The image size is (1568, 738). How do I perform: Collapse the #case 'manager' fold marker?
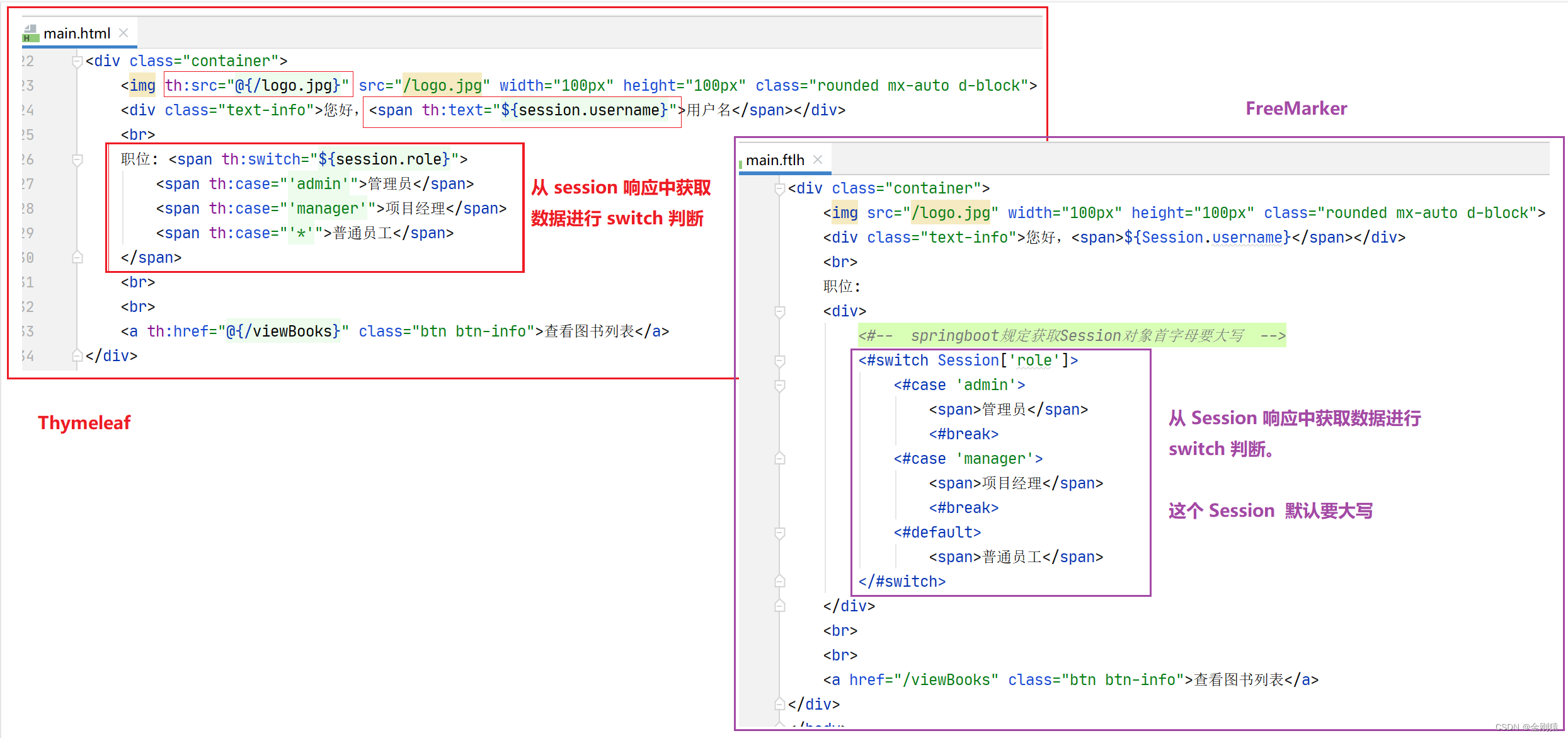pyautogui.click(x=780, y=459)
